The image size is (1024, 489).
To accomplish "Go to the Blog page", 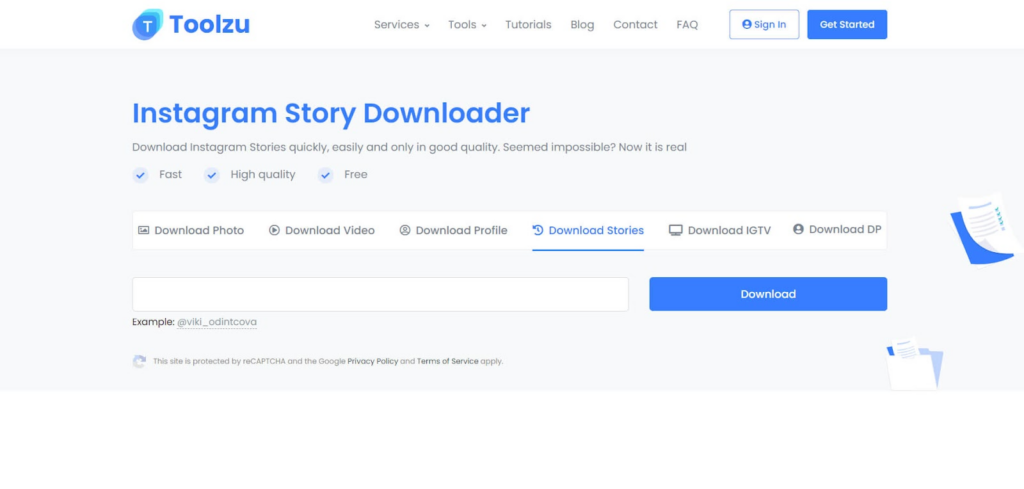I will (582, 25).
